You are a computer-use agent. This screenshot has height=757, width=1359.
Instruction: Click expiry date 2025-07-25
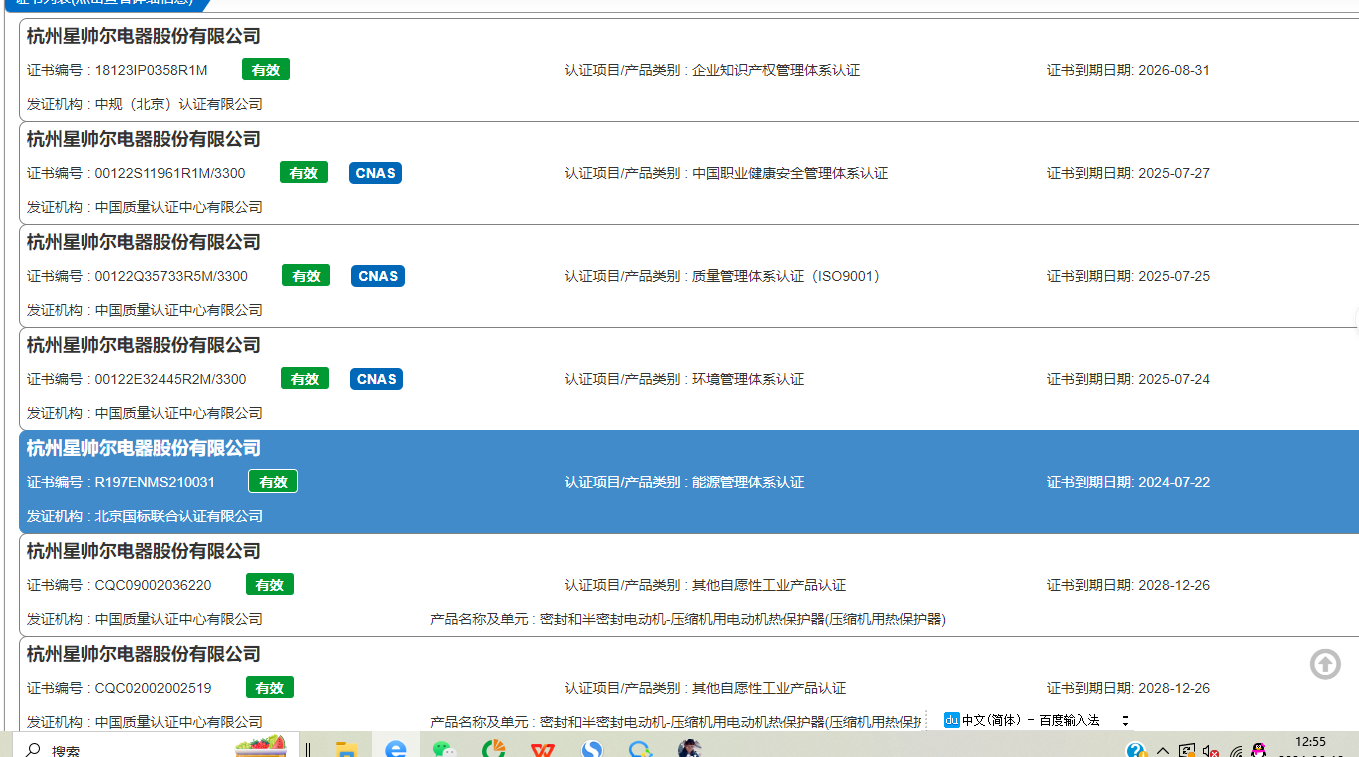(1174, 276)
